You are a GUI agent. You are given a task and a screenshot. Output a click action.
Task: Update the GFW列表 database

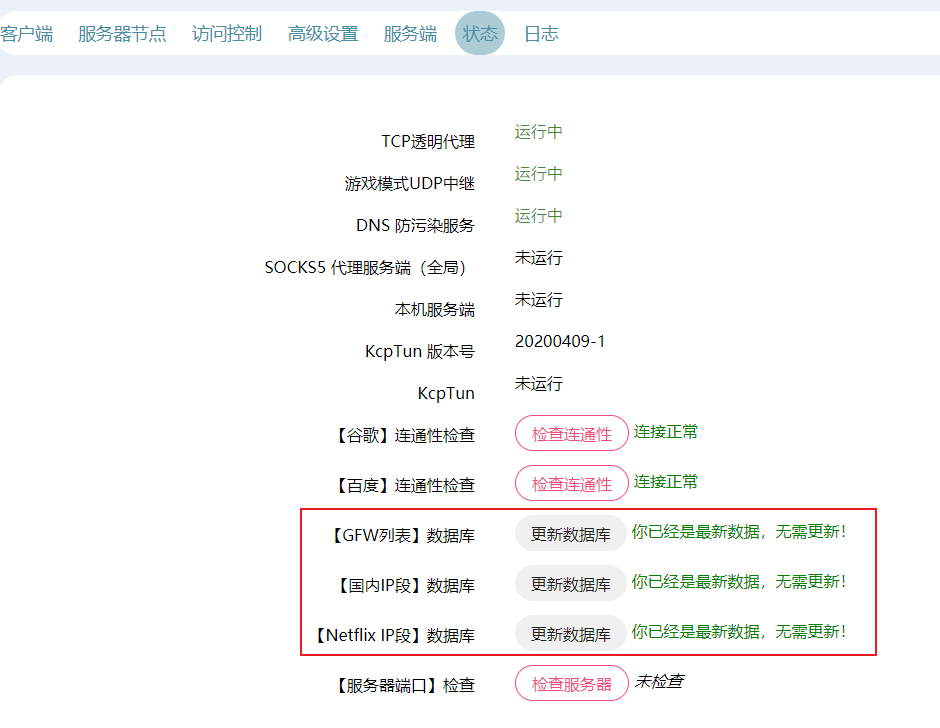[x=570, y=534]
